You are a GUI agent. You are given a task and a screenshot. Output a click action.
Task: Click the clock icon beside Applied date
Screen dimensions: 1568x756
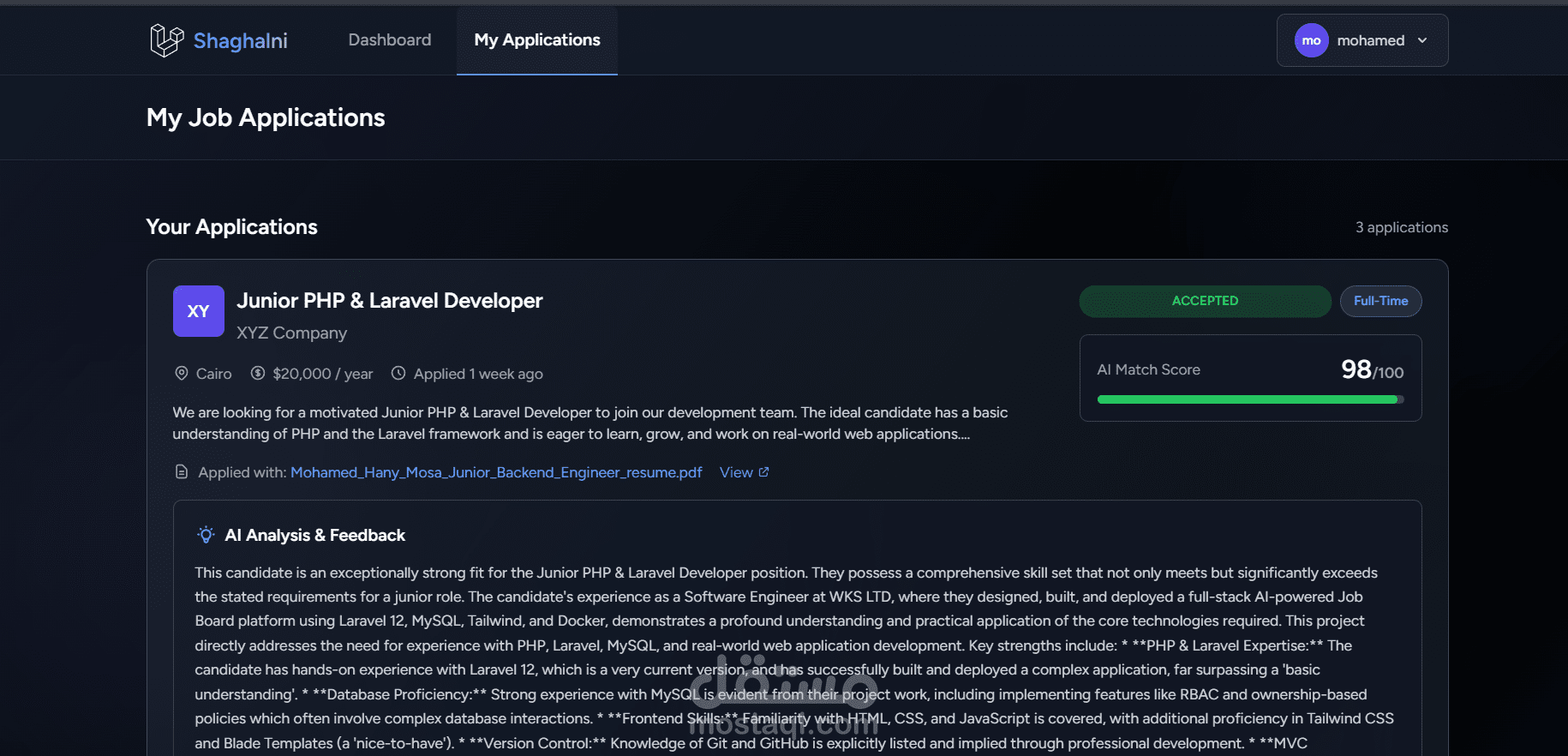(x=398, y=374)
